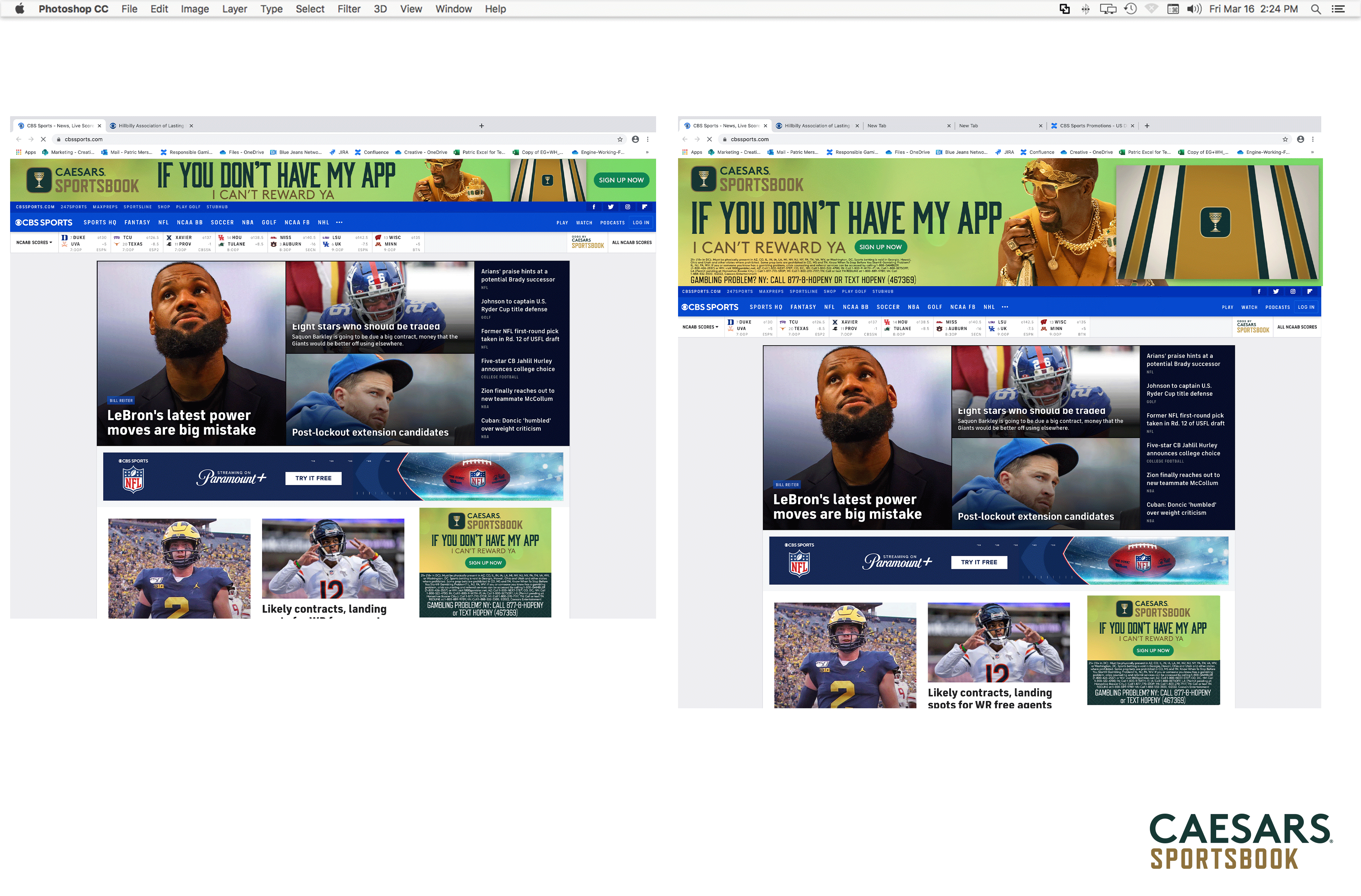
Task: Click stop-loading X button in left browser
Action: [x=43, y=139]
